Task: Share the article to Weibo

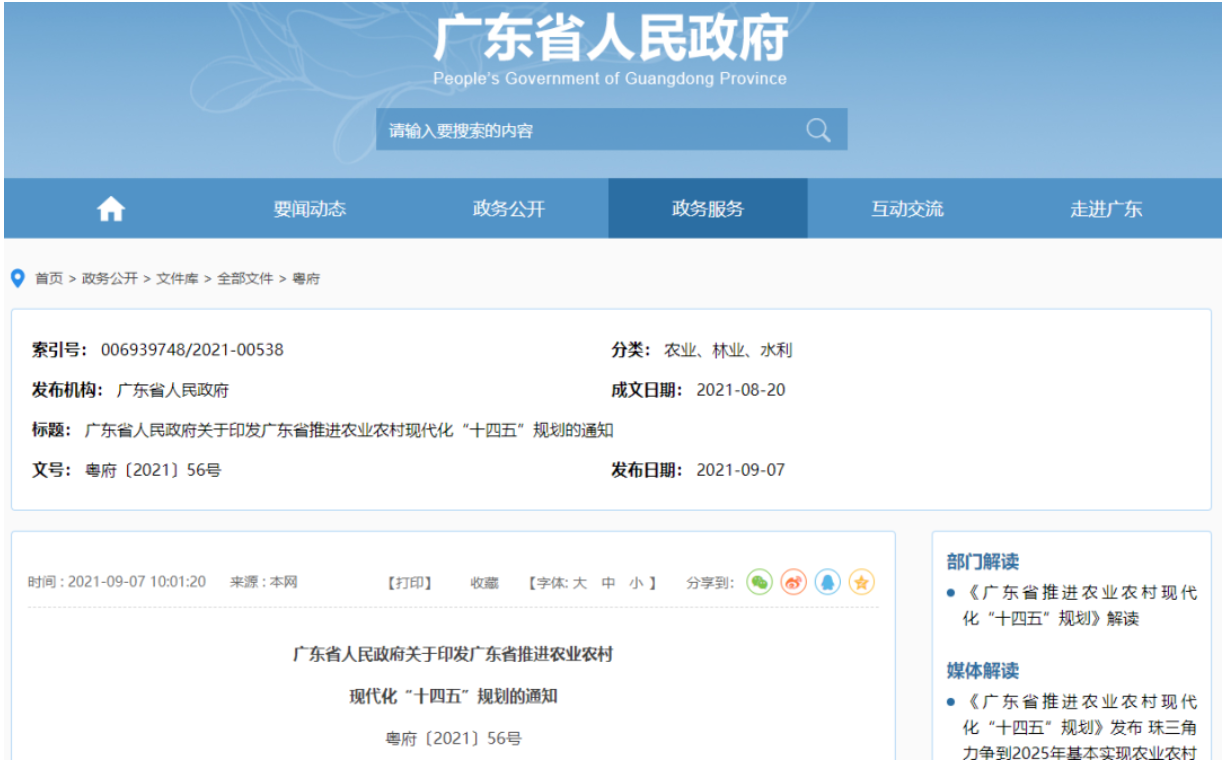Action: click(x=794, y=582)
